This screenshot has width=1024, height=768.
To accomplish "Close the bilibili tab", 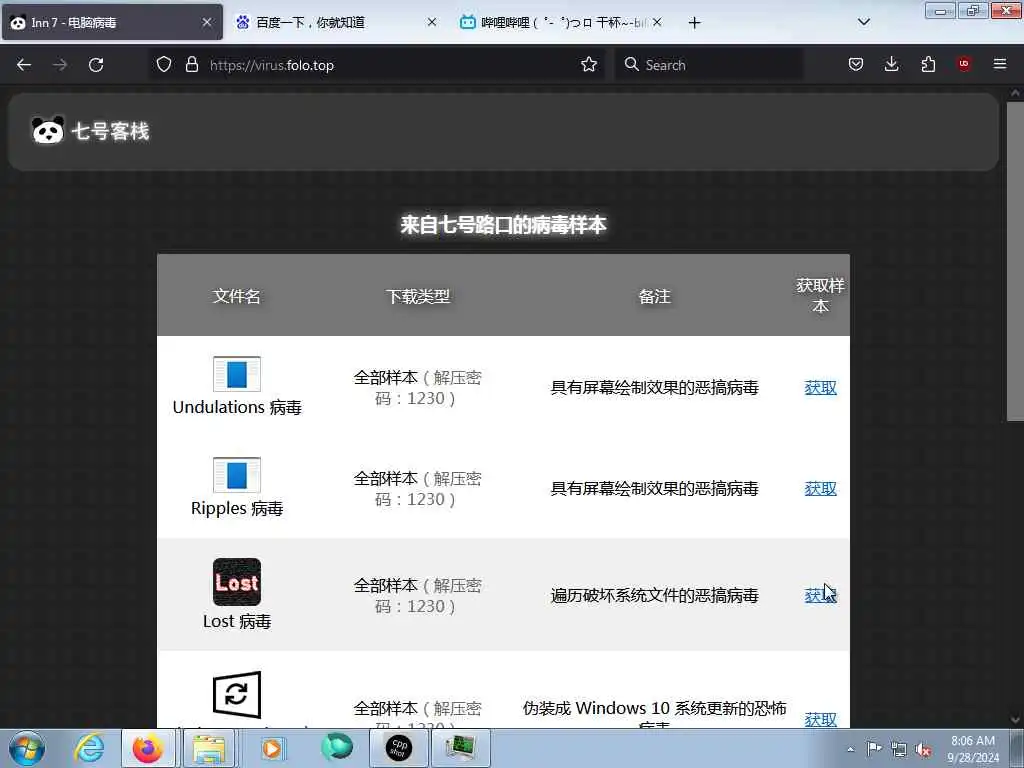I will tap(657, 22).
